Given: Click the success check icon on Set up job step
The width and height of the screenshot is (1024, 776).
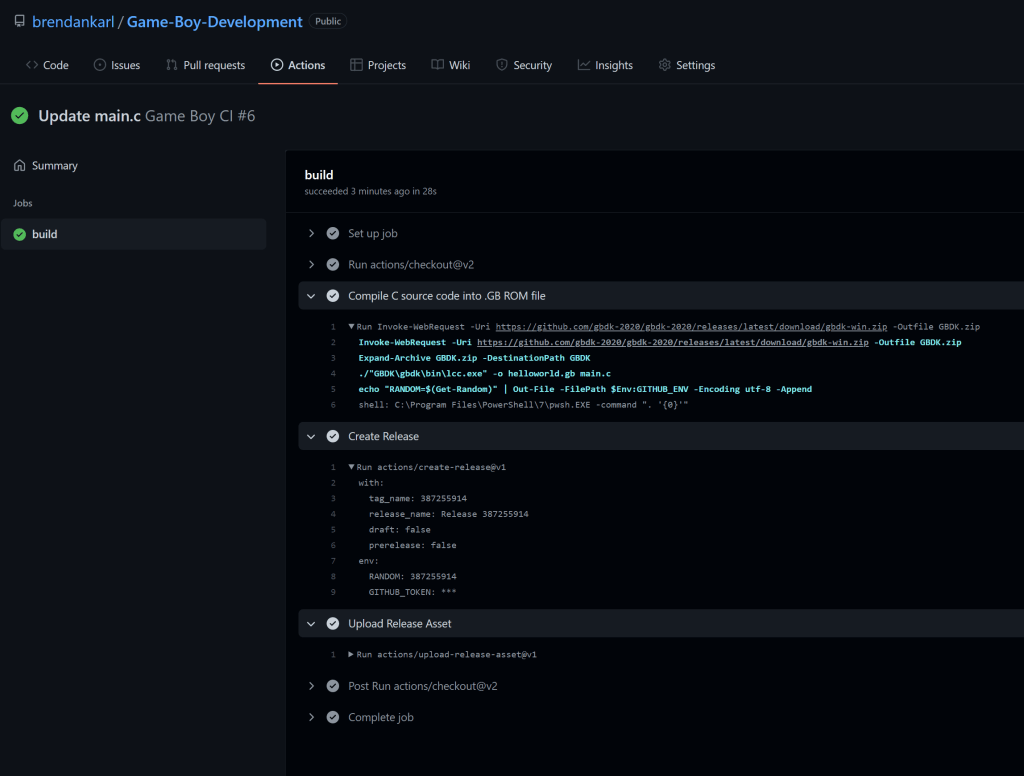Looking at the screenshot, I should (333, 233).
